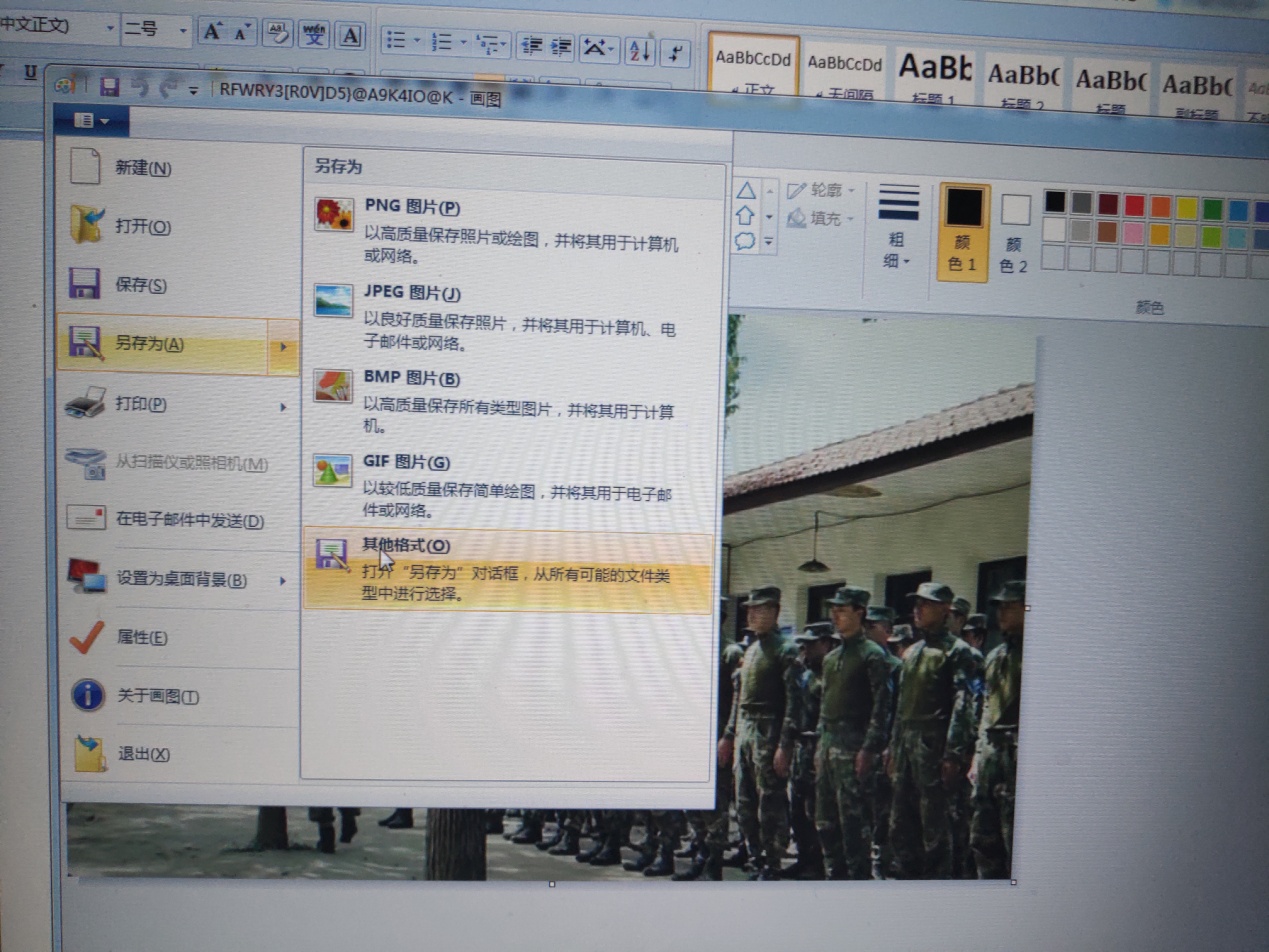Open the 填充 fill dropdown
Viewport: 1269px width, 952px height.
[x=821, y=217]
